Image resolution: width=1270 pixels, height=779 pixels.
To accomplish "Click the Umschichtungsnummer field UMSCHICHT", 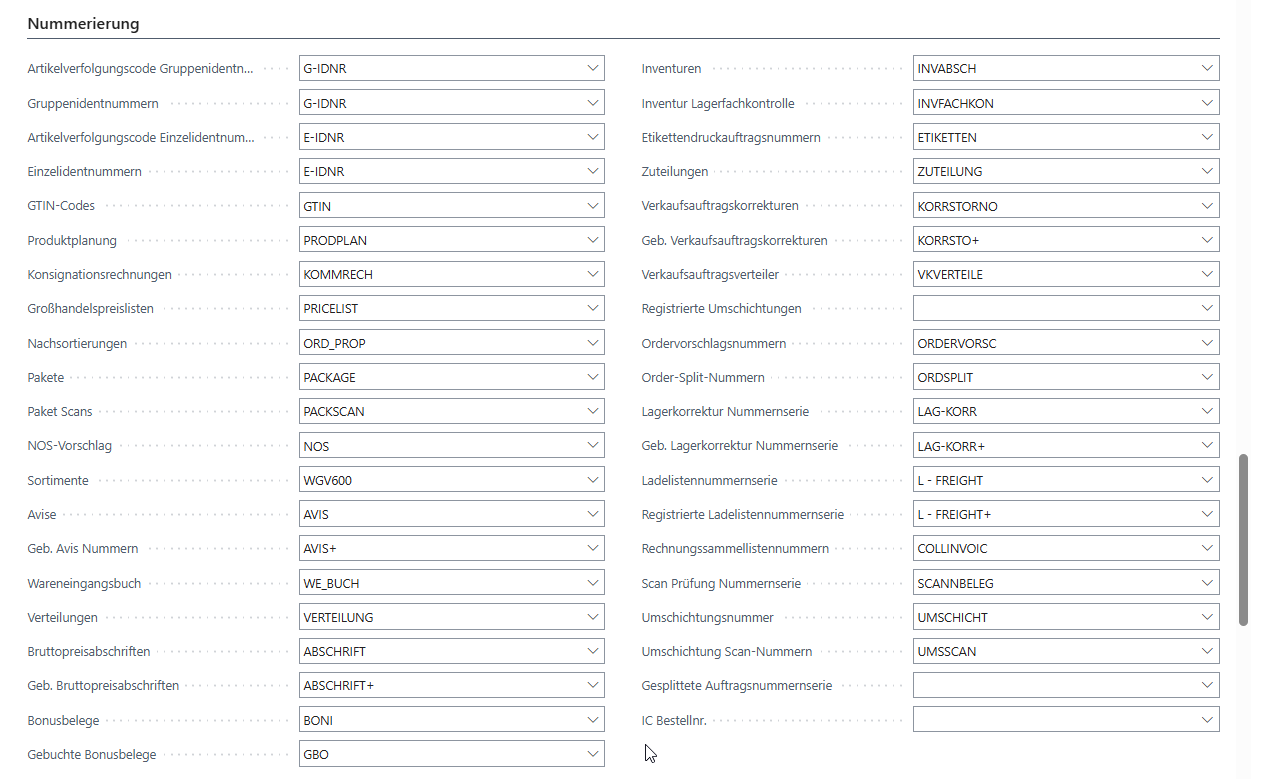I will (1055, 617).
